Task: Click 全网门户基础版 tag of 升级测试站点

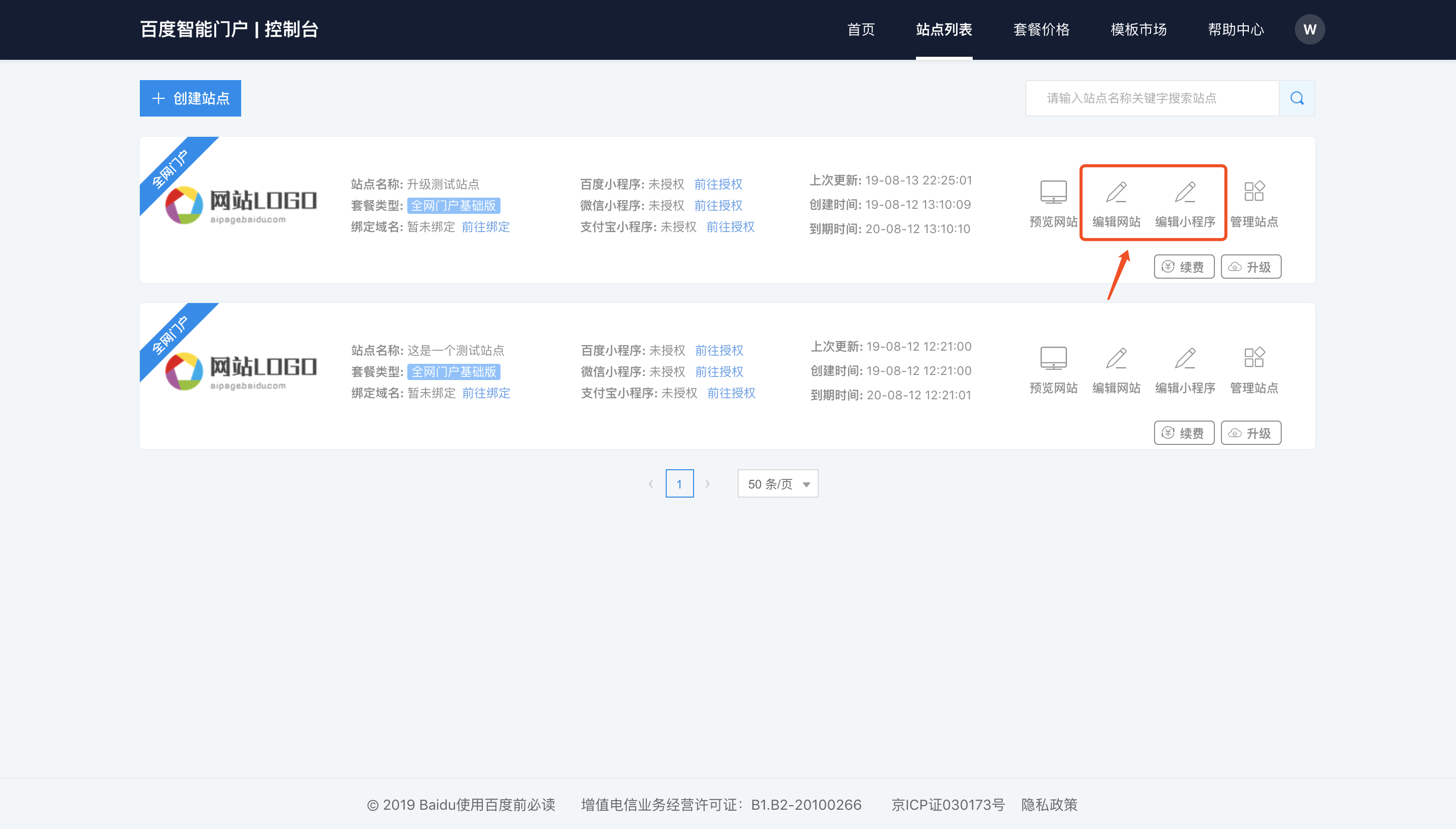Action: click(453, 206)
